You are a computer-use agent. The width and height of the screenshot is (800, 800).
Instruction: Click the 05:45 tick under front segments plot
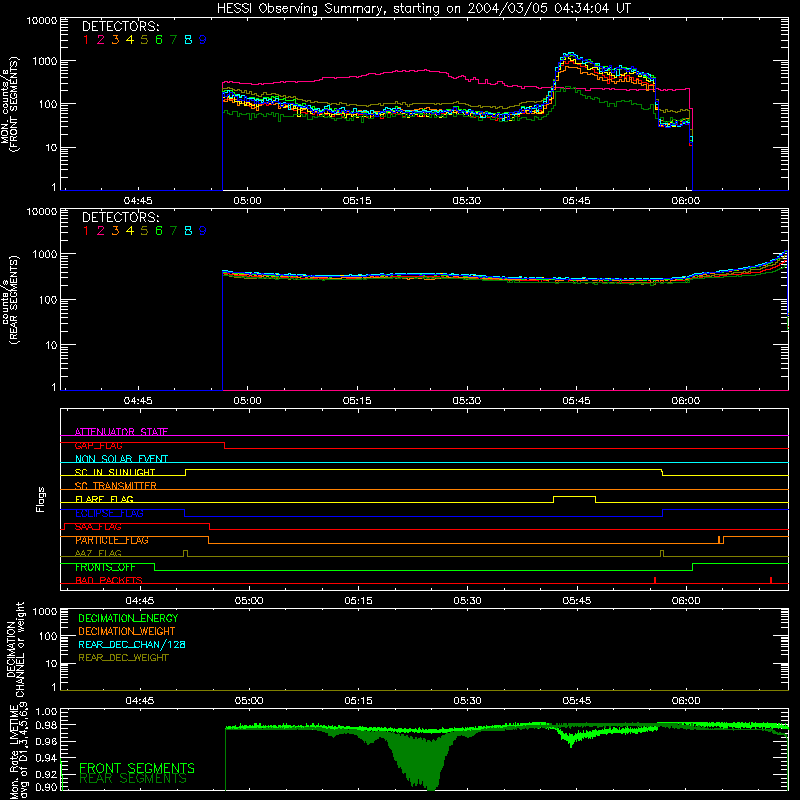click(577, 201)
